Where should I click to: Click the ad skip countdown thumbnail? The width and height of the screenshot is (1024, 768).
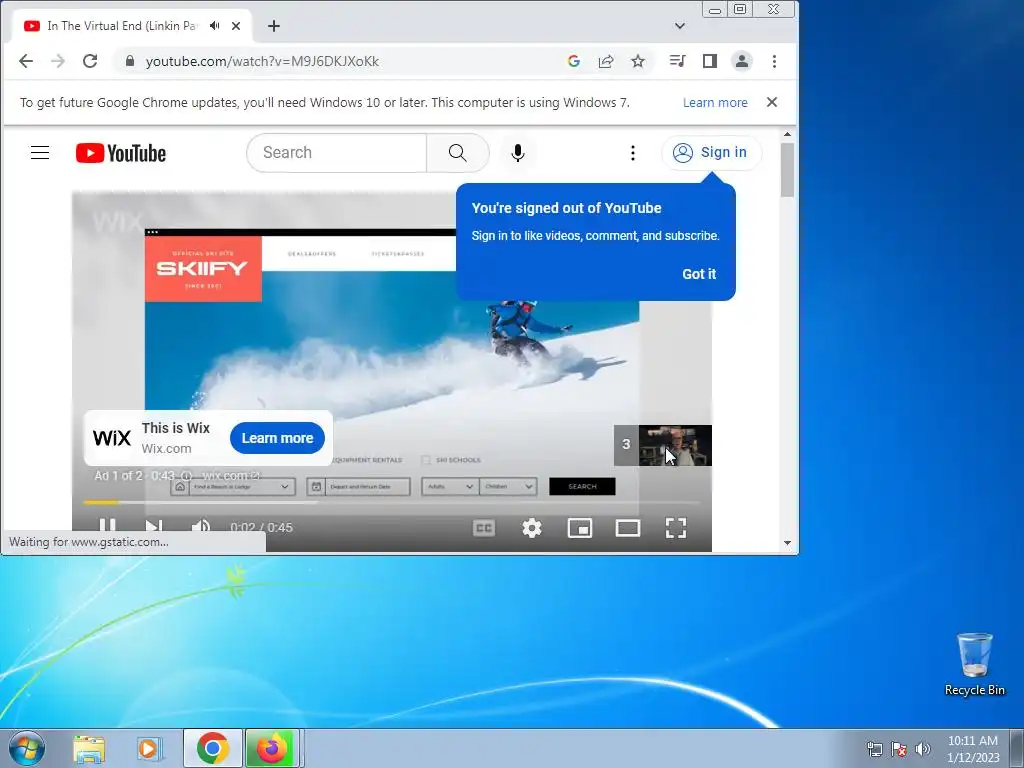click(663, 445)
